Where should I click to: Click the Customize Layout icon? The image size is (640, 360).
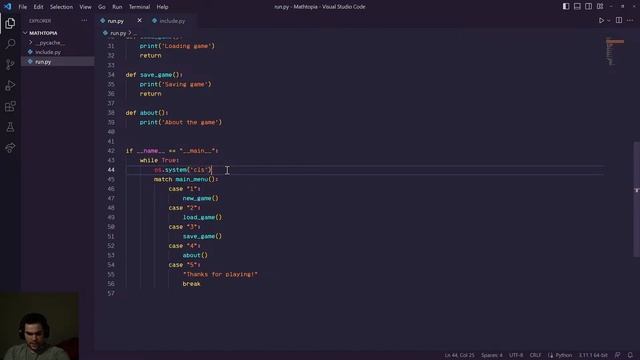[600, 7]
